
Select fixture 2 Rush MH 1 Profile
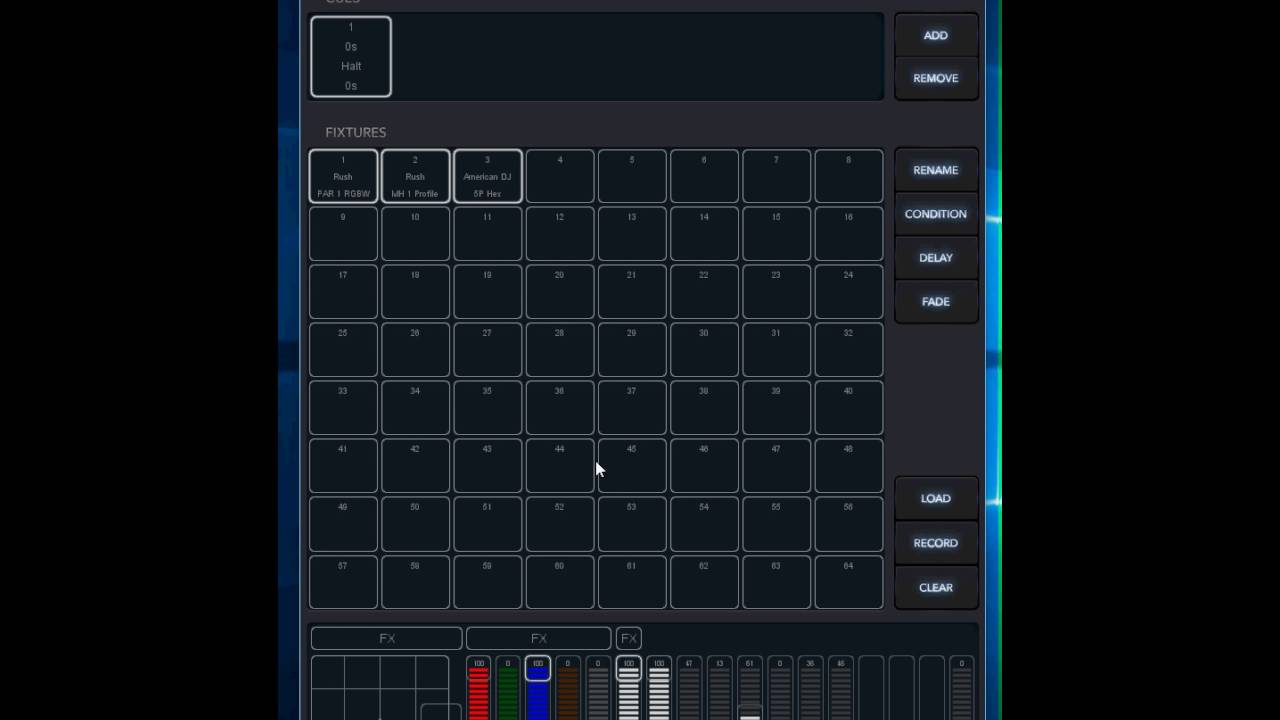(415, 176)
